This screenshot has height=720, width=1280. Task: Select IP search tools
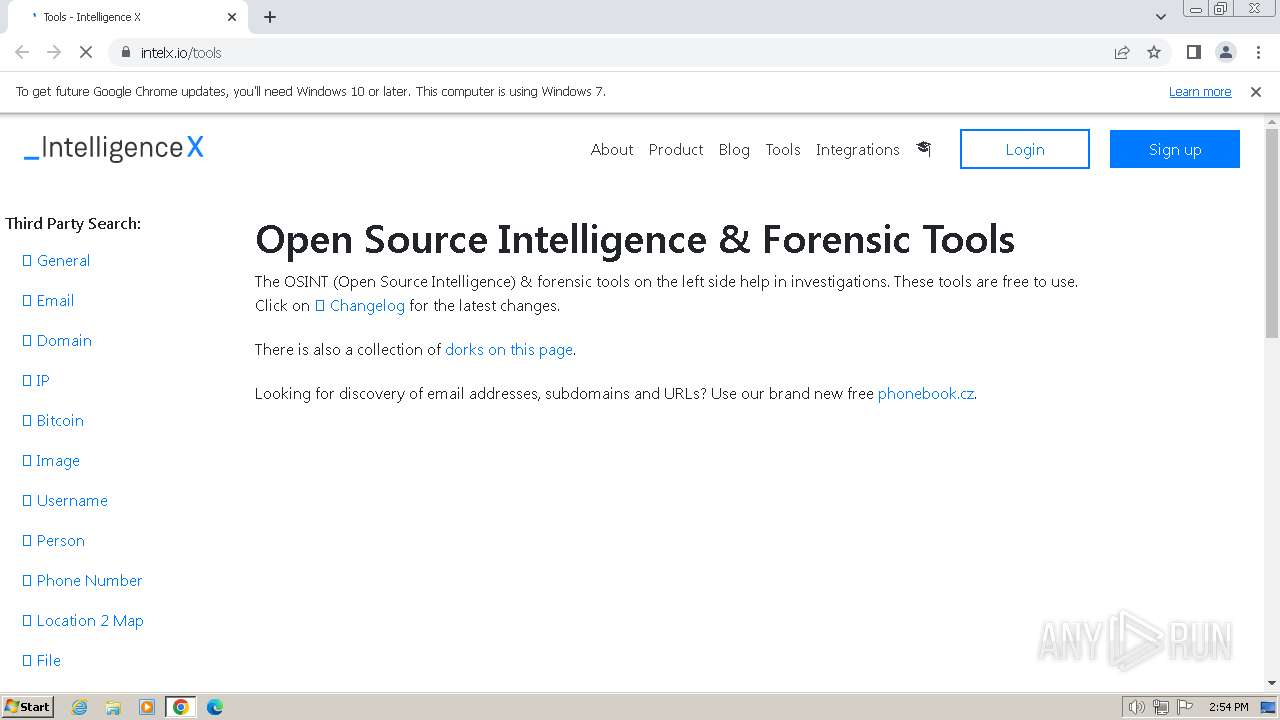pyautogui.click(x=36, y=380)
